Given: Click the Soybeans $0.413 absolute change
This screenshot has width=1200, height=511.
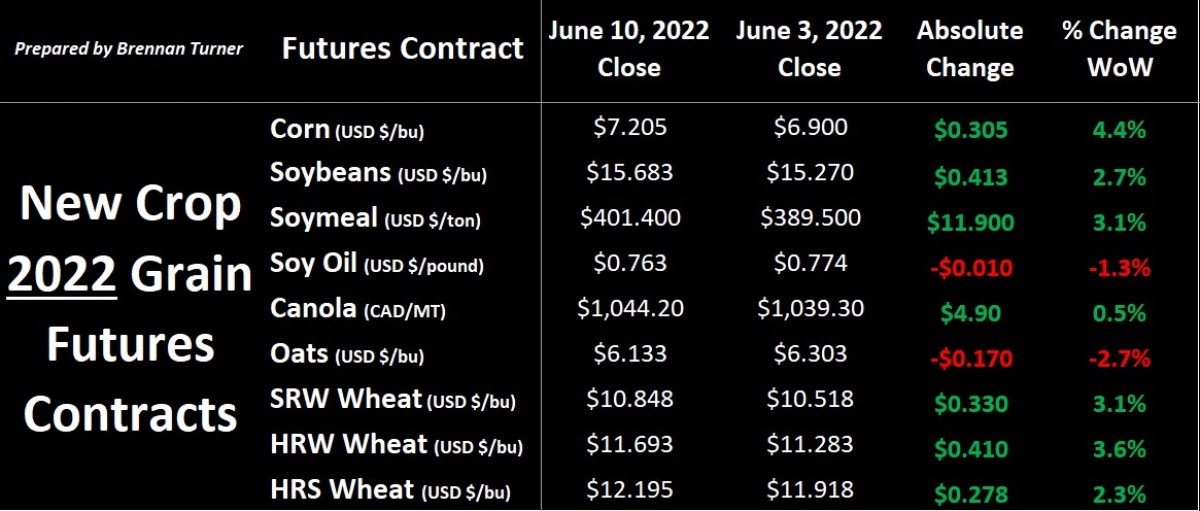Looking at the screenshot, I should (x=969, y=176).
